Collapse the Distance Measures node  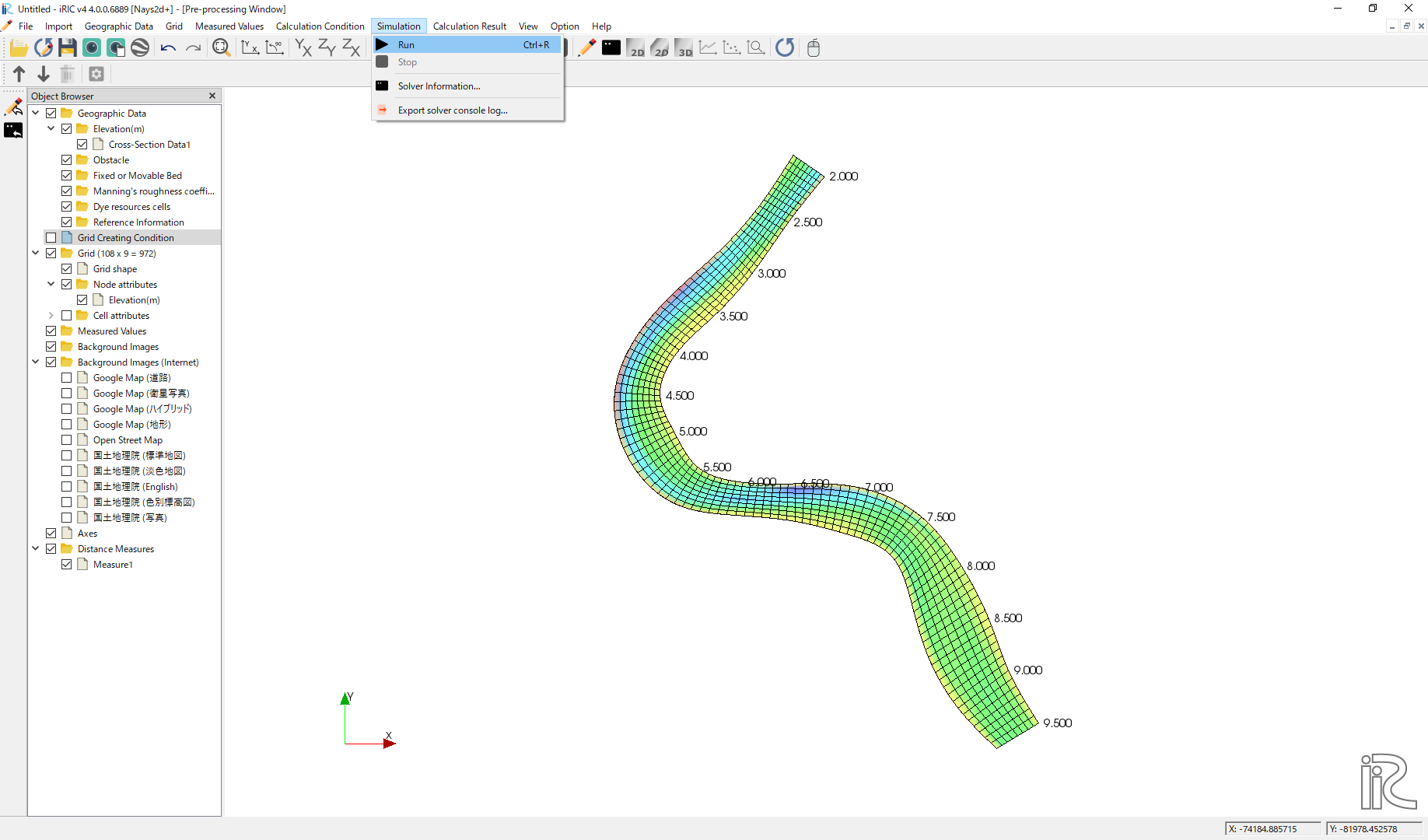click(36, 549)
